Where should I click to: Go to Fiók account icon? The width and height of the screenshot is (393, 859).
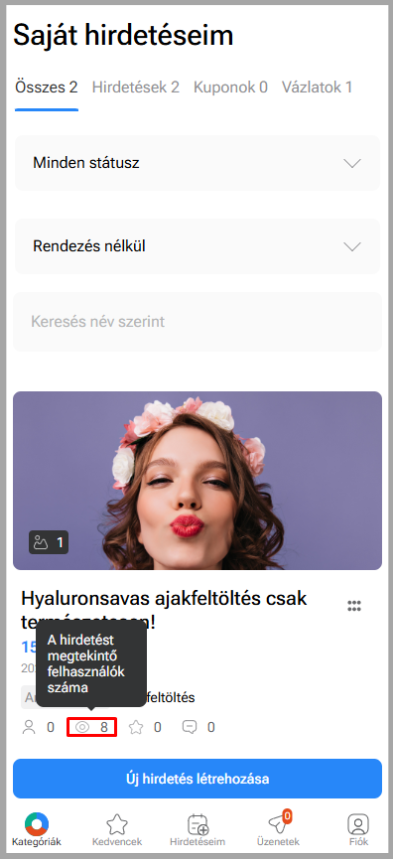click(x=358, y=824)
